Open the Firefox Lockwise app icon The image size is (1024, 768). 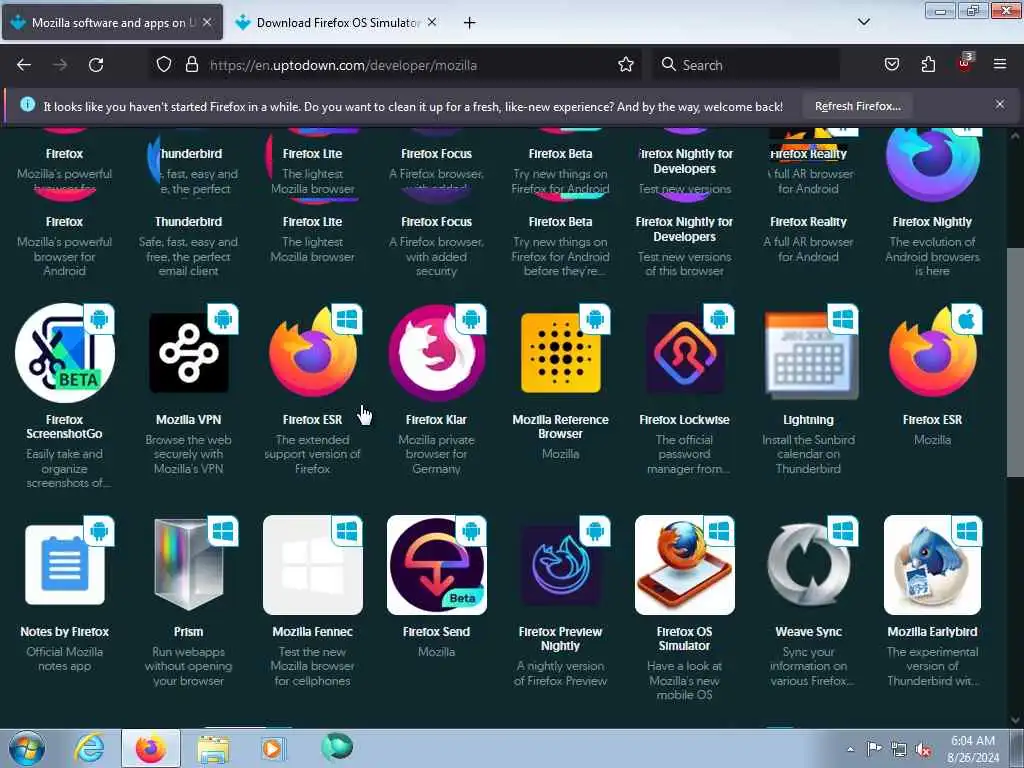[x=684, y=353]
